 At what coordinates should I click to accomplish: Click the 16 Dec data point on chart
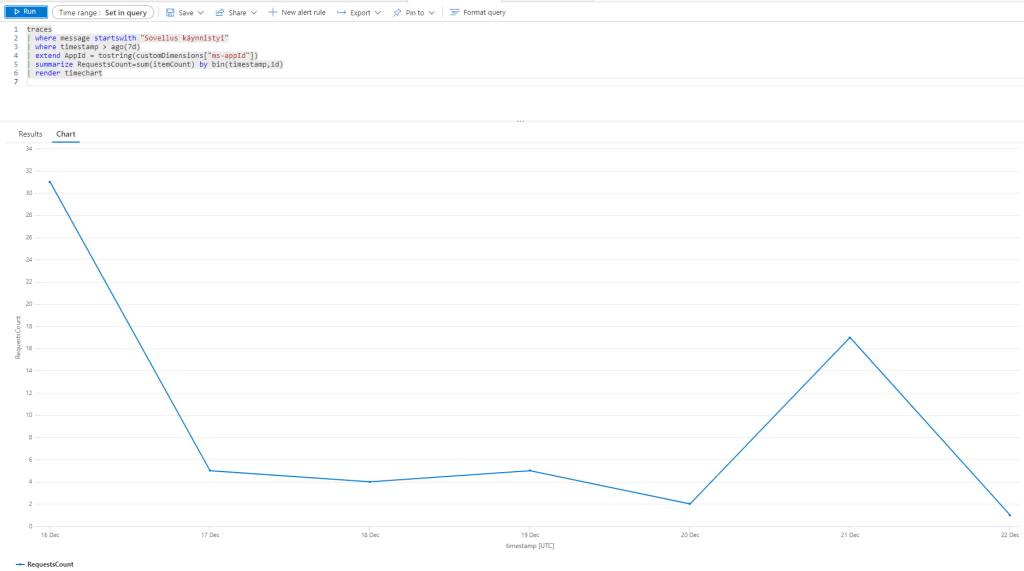point(49,182)
